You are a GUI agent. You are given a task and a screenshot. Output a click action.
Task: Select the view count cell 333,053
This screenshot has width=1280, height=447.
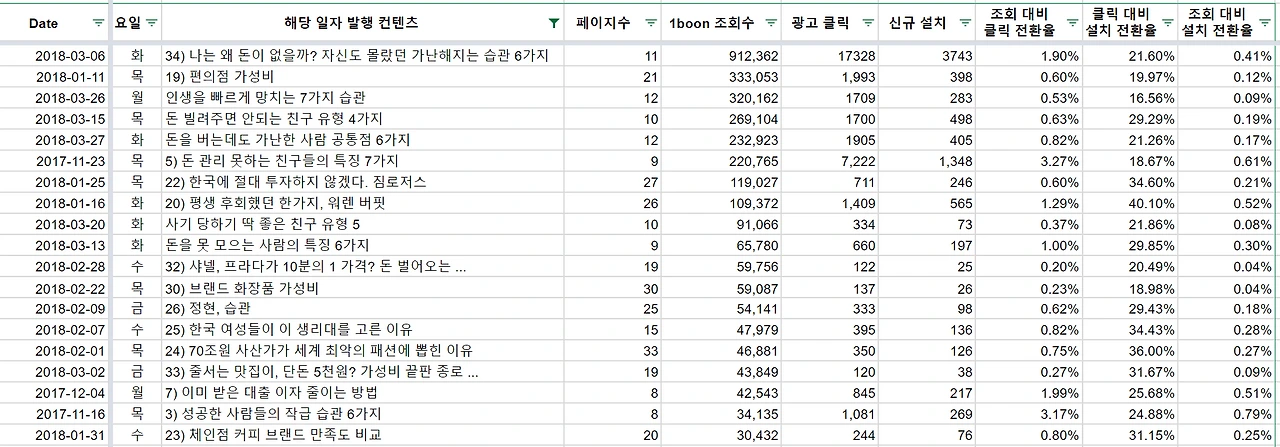[x=722, y=76]
